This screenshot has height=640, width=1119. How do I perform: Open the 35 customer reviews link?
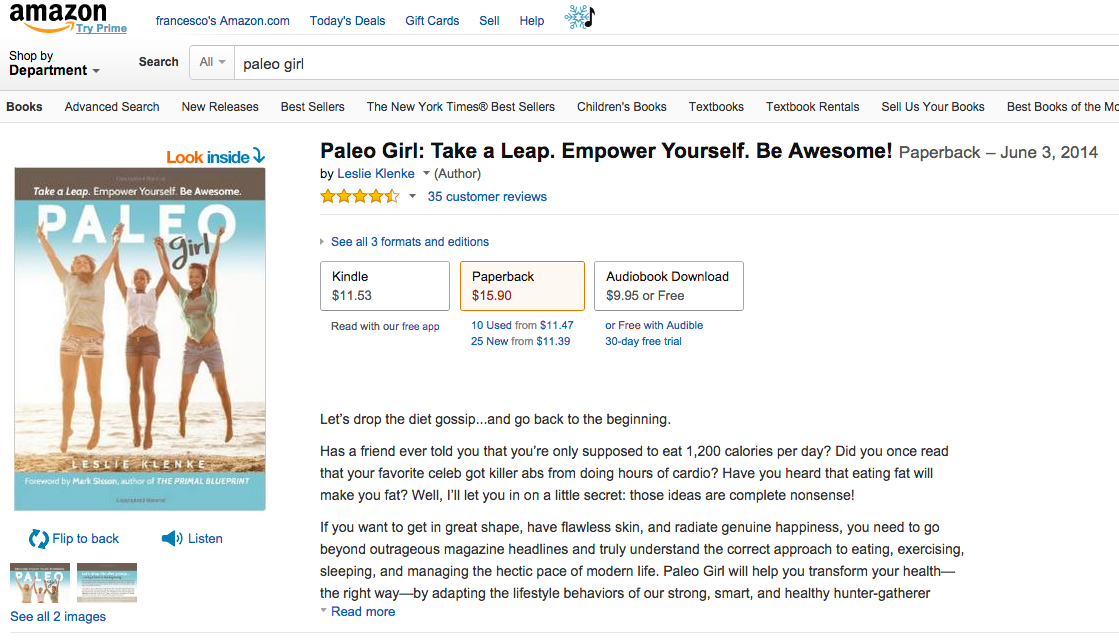point(487,197)
